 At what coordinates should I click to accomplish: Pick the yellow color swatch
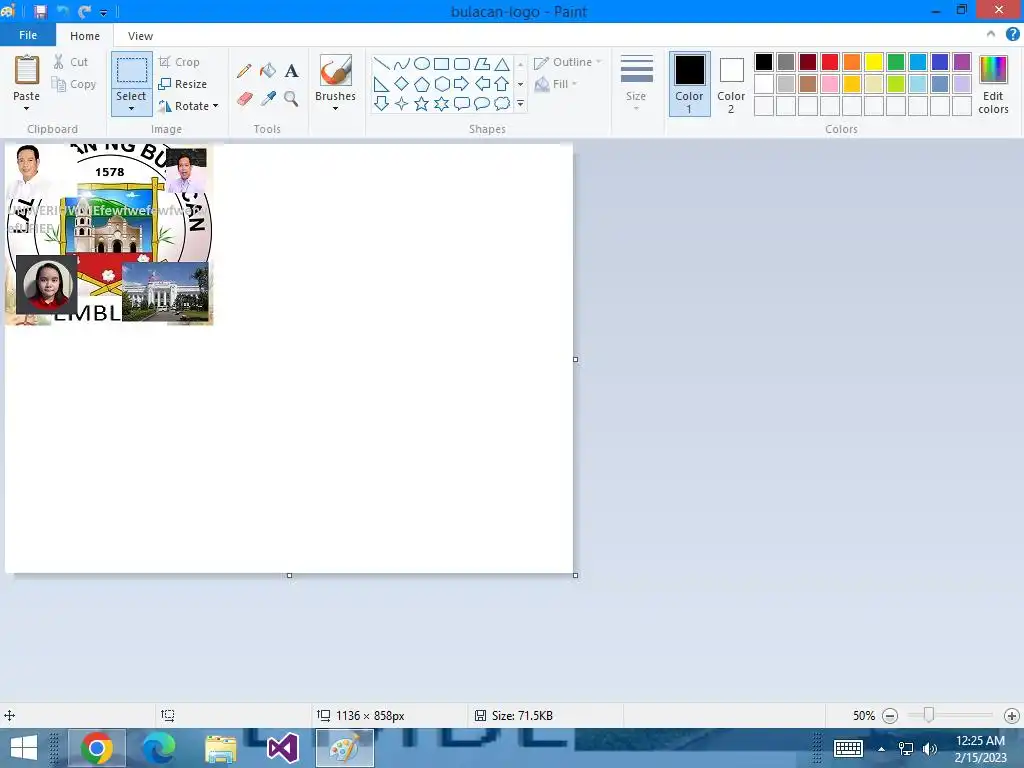tap(874, 62)
